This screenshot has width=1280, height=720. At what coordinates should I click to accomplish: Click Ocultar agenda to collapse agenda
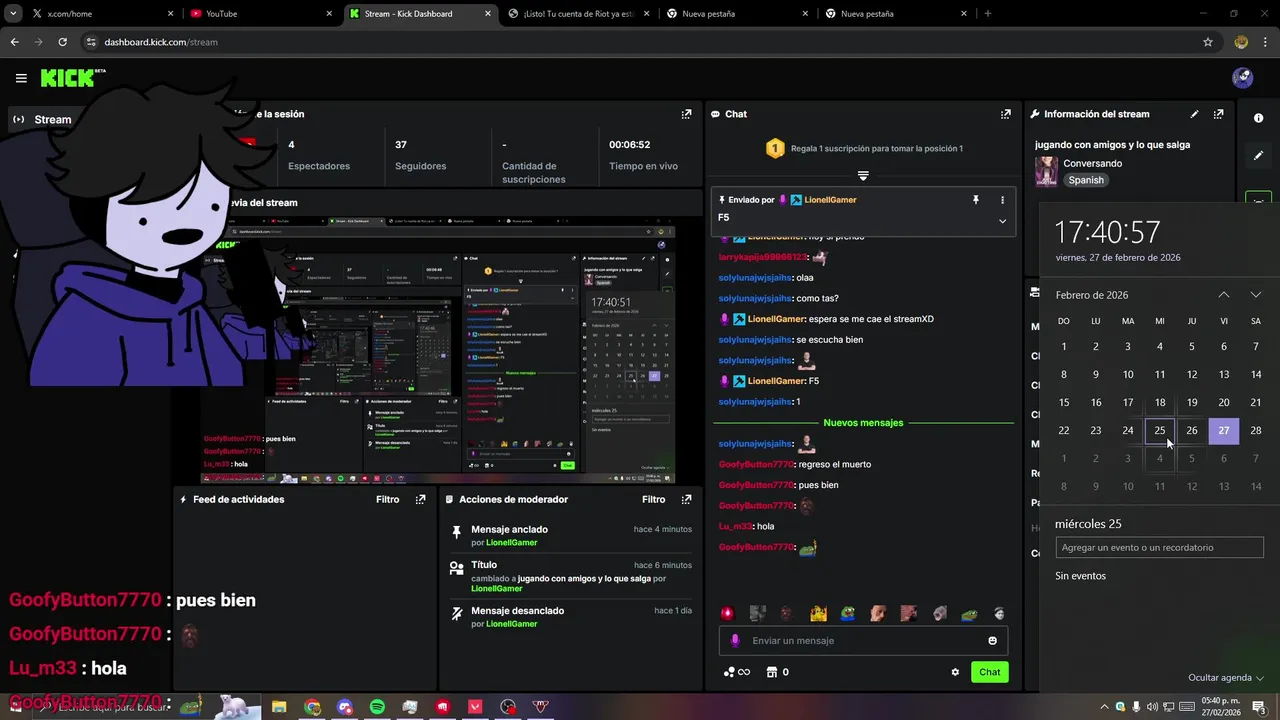pos(1226,678)
